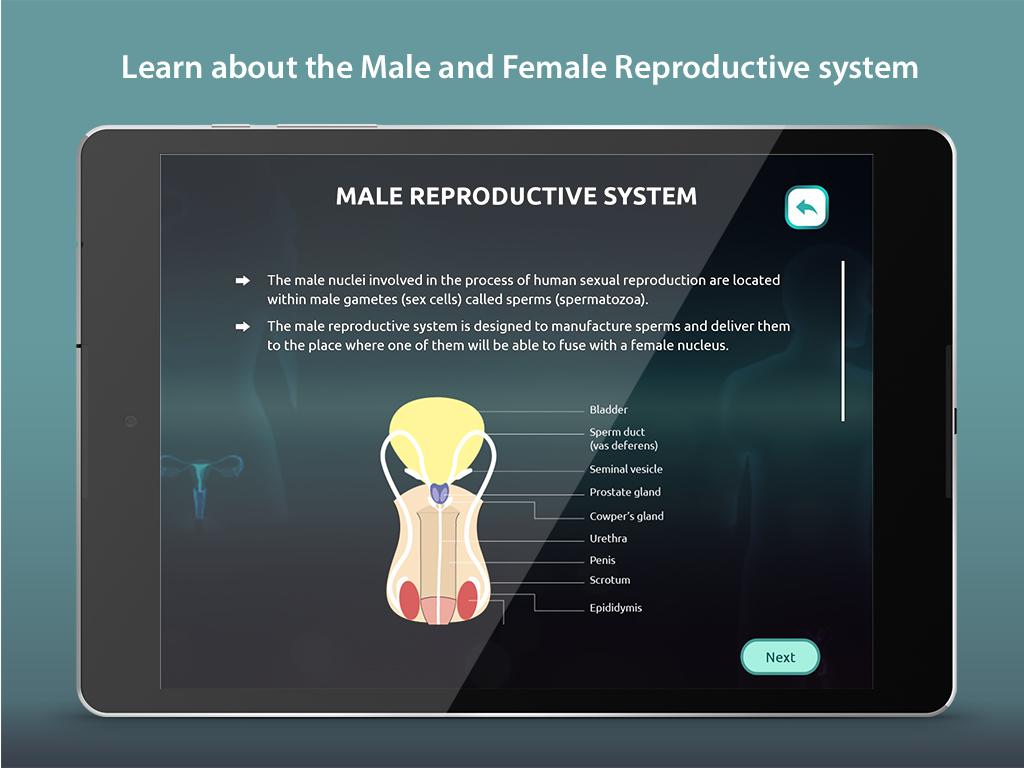Click the blue prostate gland in the diagram

[440, 493]
